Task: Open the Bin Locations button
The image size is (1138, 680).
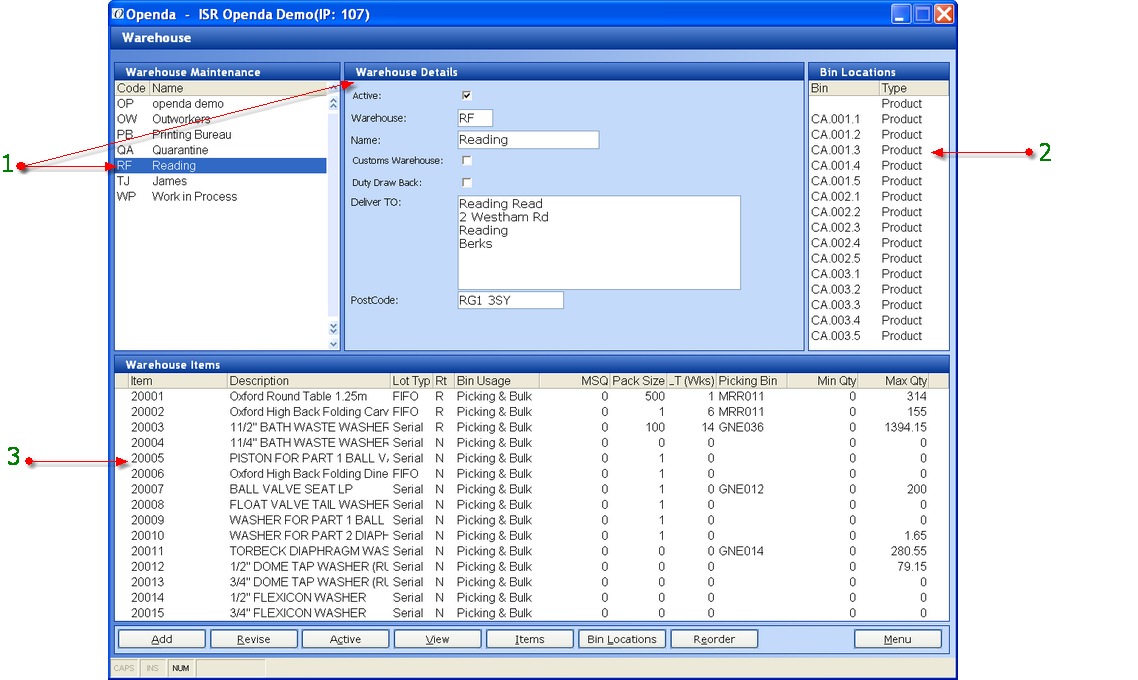Action: [x=622, y=639]
